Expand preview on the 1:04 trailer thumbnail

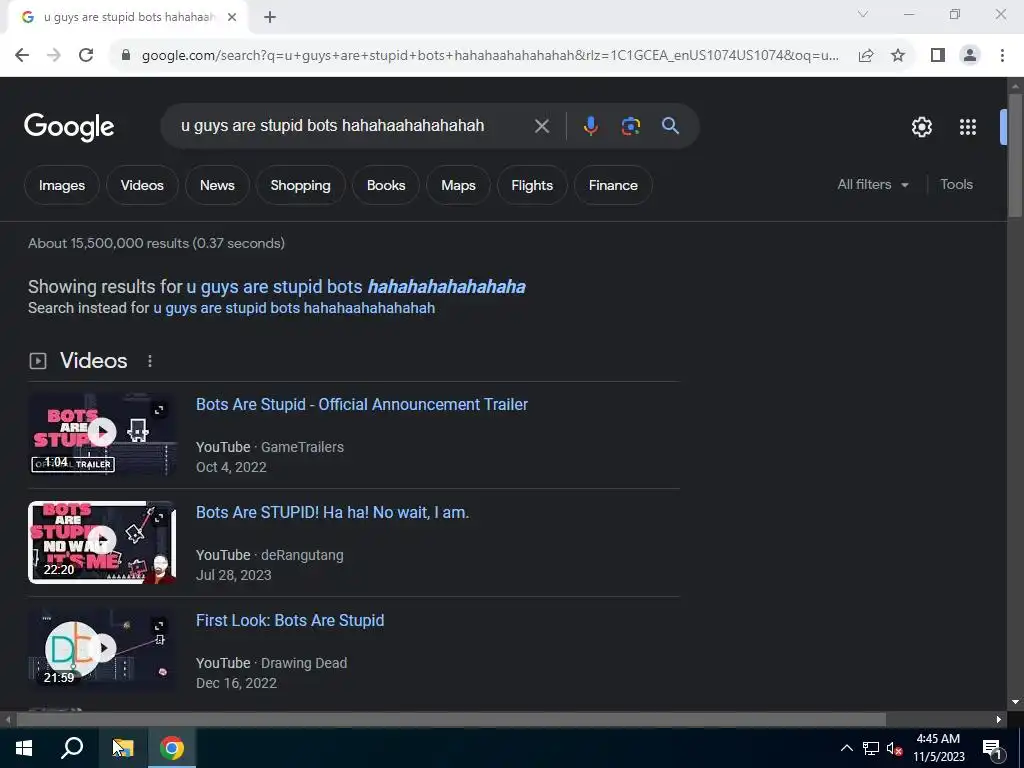pos(159,410)
